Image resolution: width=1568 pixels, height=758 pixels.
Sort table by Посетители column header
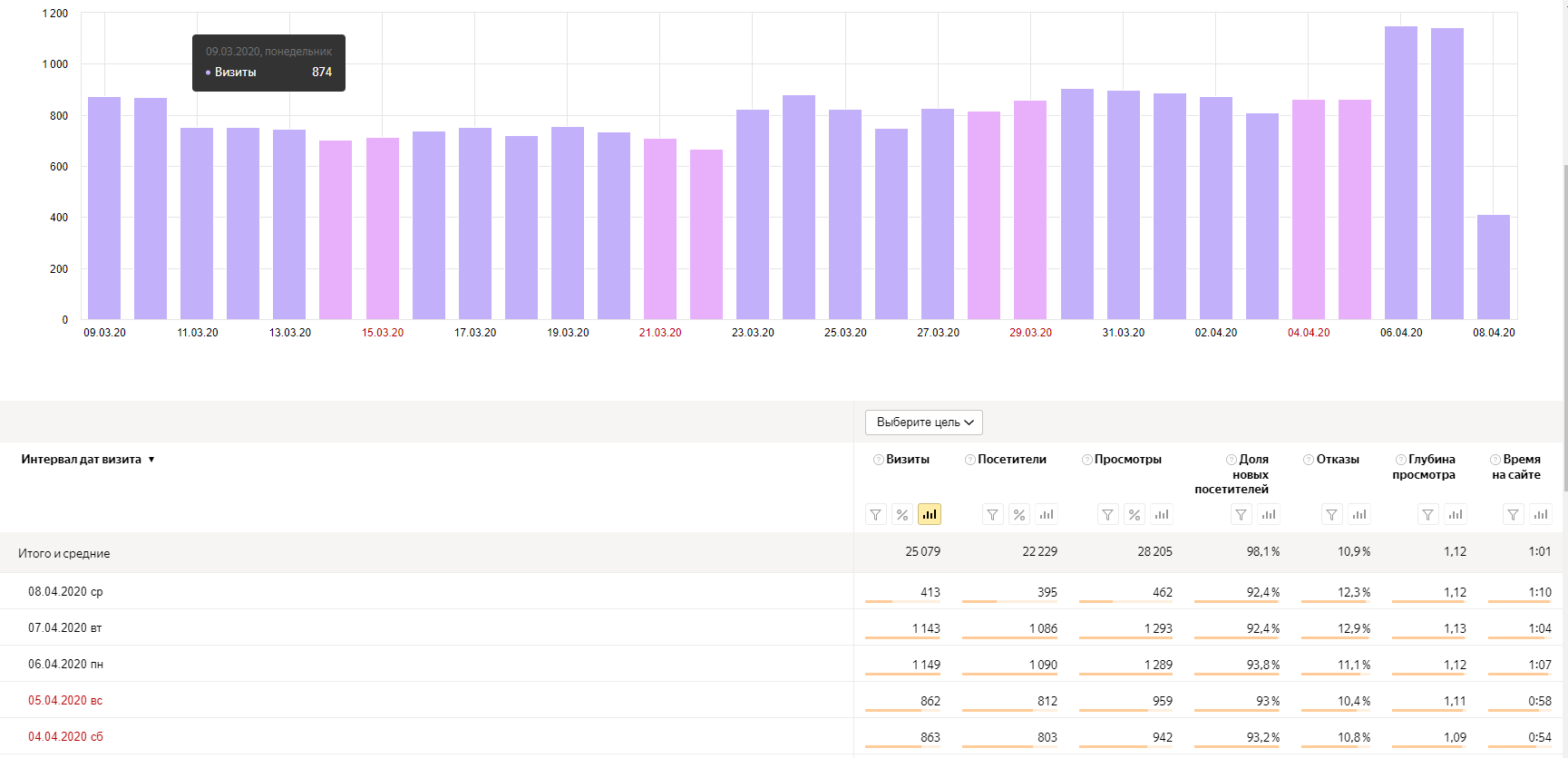[1012, 460]
